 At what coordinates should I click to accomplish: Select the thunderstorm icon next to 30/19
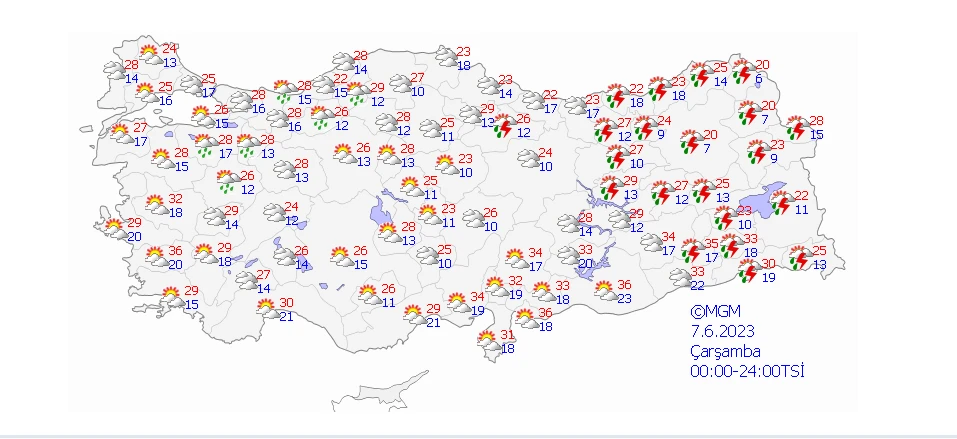tap(749, 270)
